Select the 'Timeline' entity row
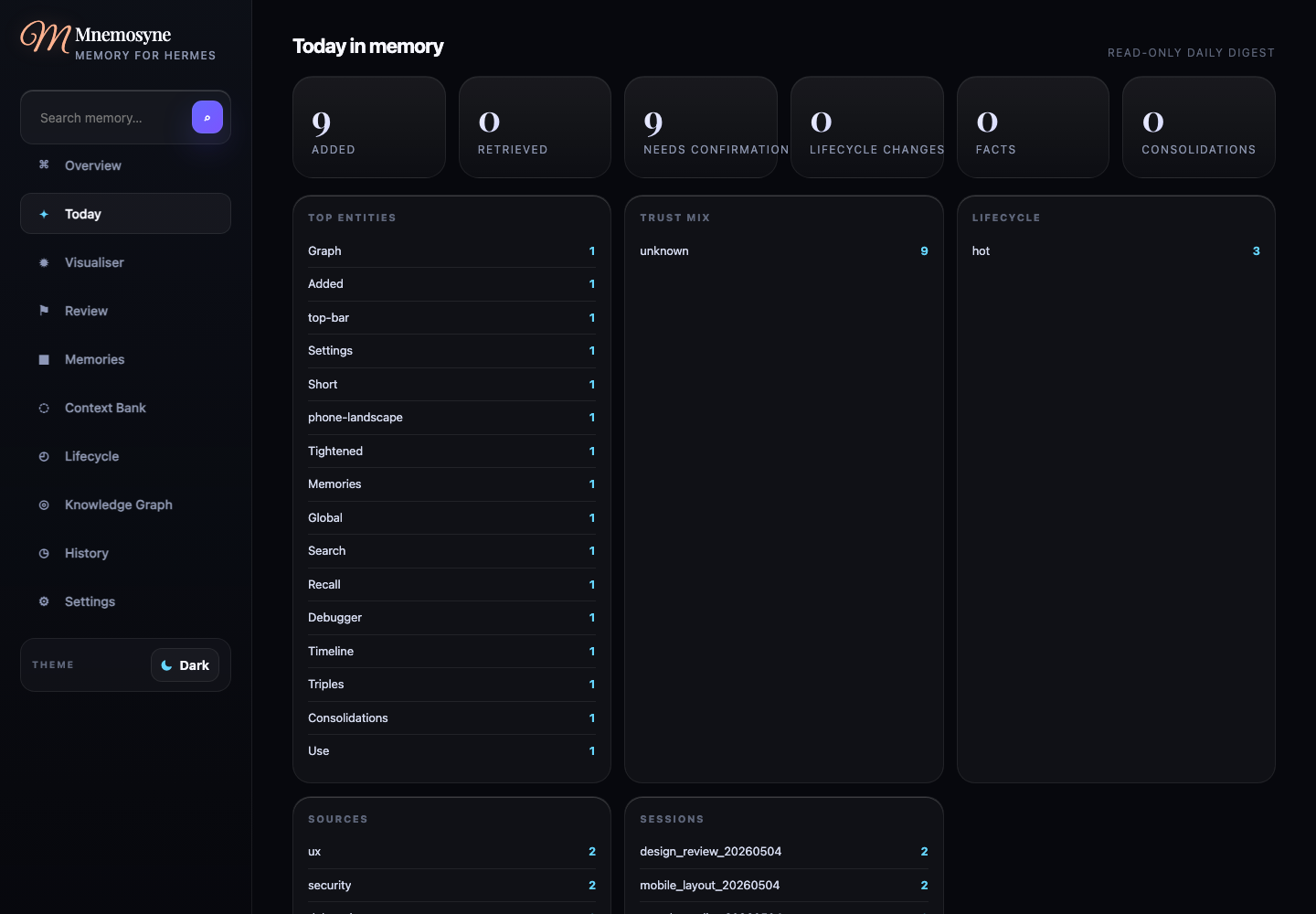The image size is (1316, 914). coord(451,652)
